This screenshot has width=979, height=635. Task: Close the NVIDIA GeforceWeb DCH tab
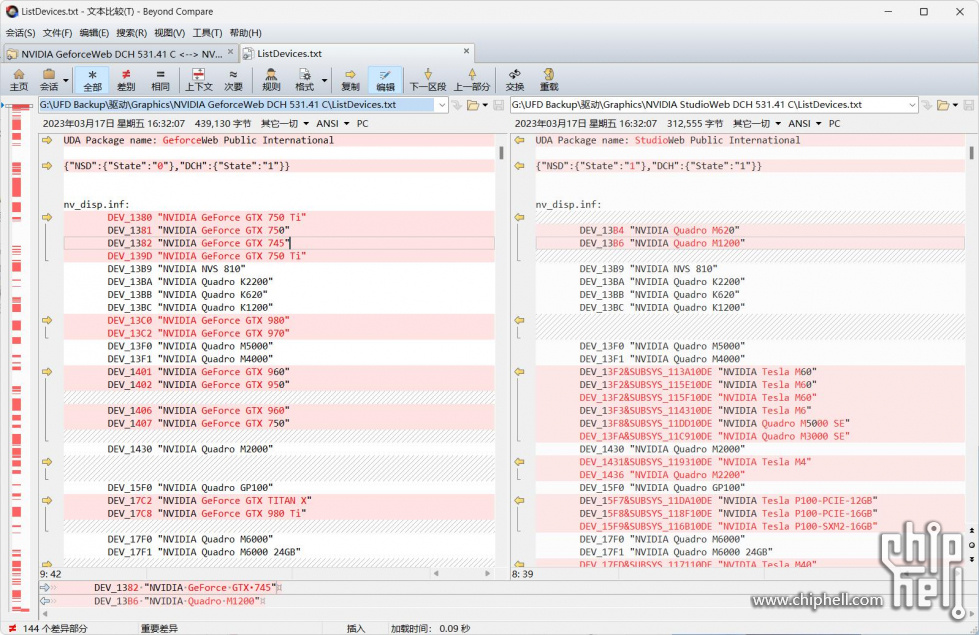coord(230,51)
